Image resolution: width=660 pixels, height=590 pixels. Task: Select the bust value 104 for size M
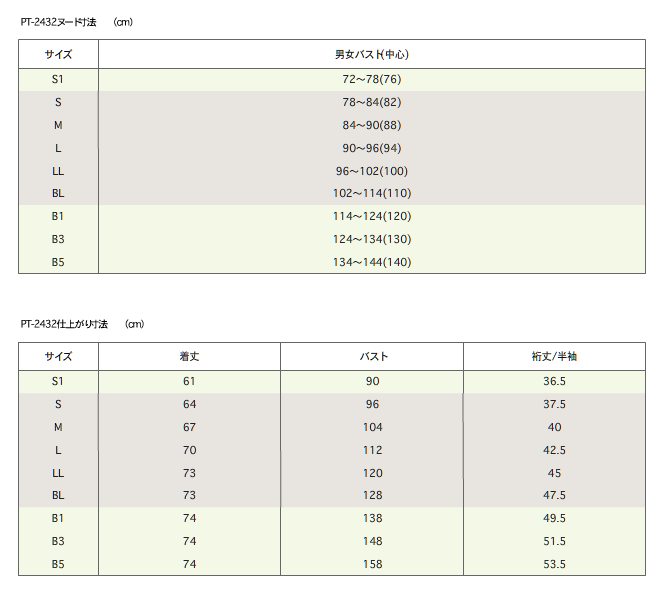pyautogui.click(x=373, y=427)
